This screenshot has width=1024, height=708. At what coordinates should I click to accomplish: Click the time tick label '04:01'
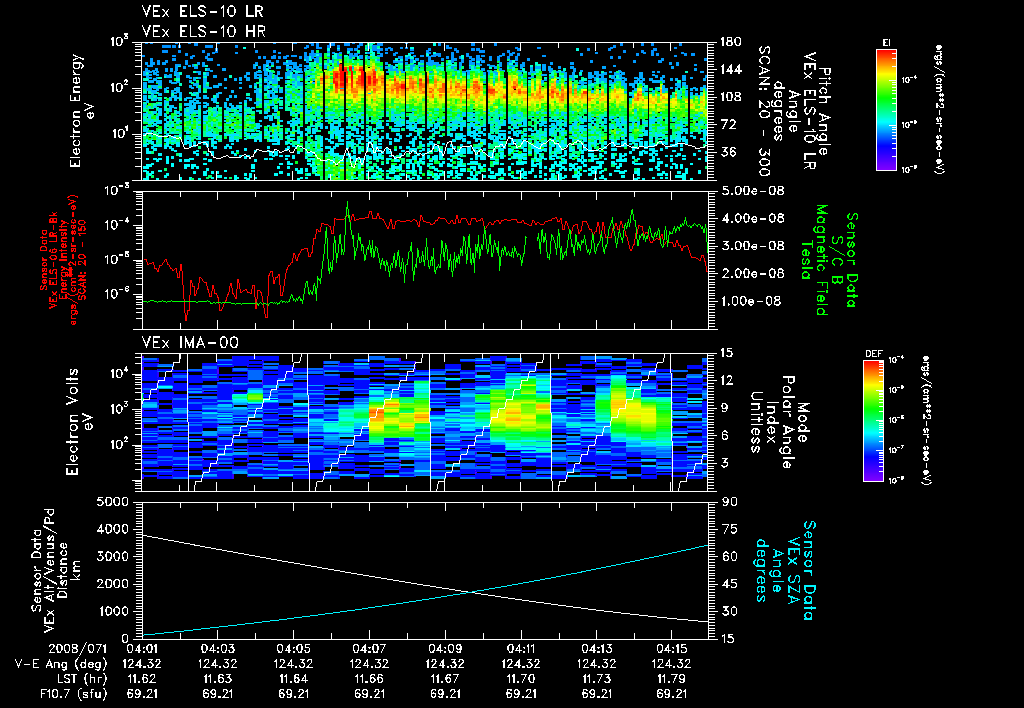(142, 649)
